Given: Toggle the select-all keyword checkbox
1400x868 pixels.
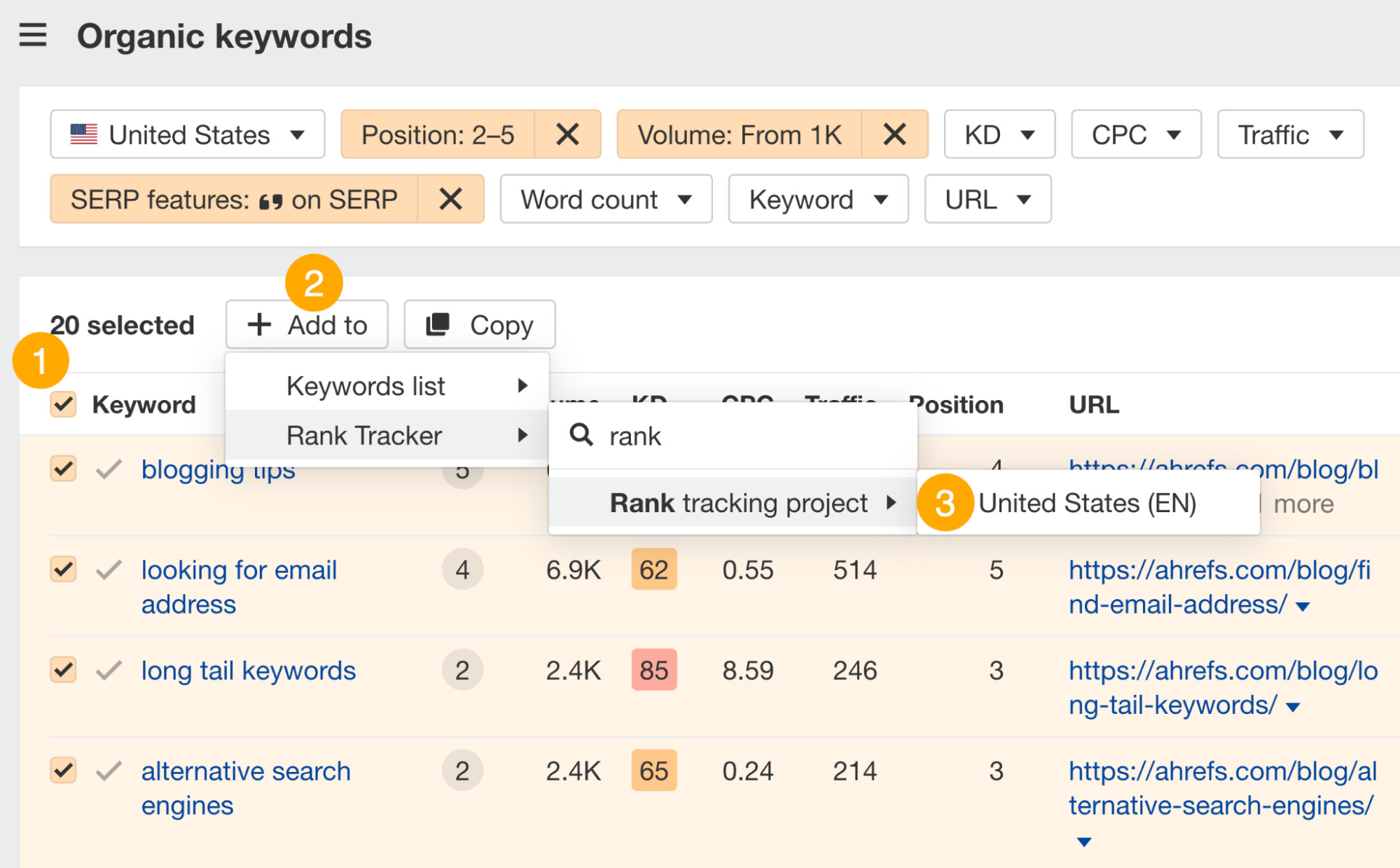Looking at the screenshot, I should coord(64,404).
